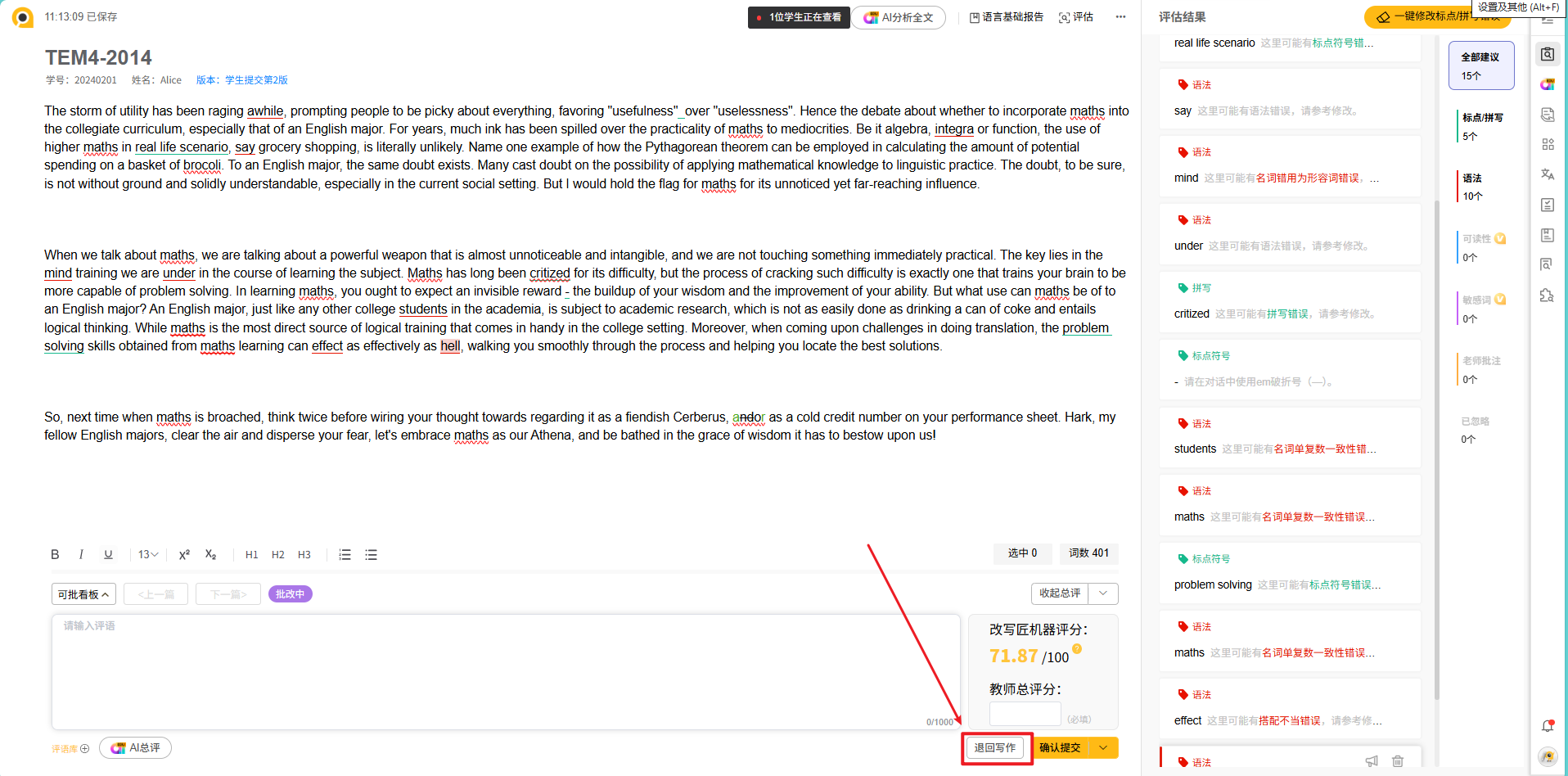Click the translate icon in right sidebar
Viewport: 1568px width, 776px height.
(1547, 174)
